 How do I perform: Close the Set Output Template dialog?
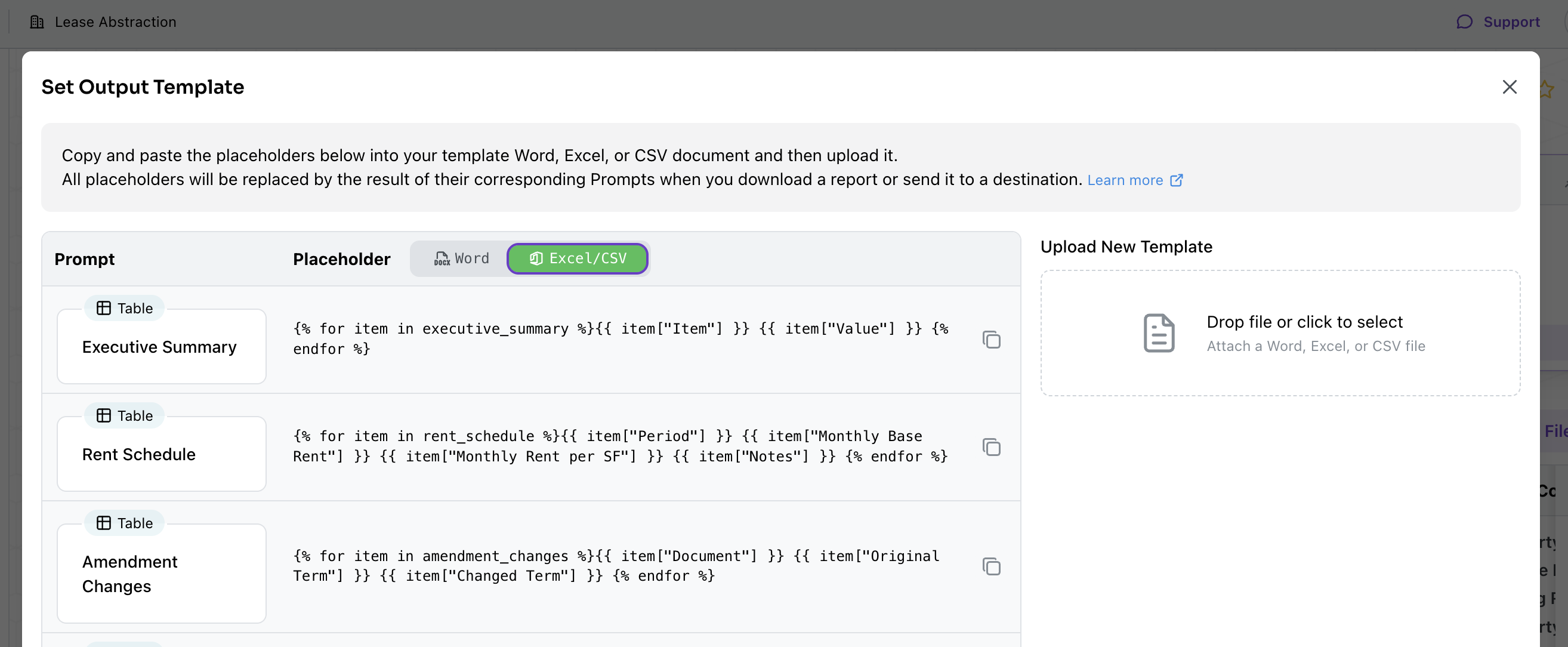point(1509,87)
